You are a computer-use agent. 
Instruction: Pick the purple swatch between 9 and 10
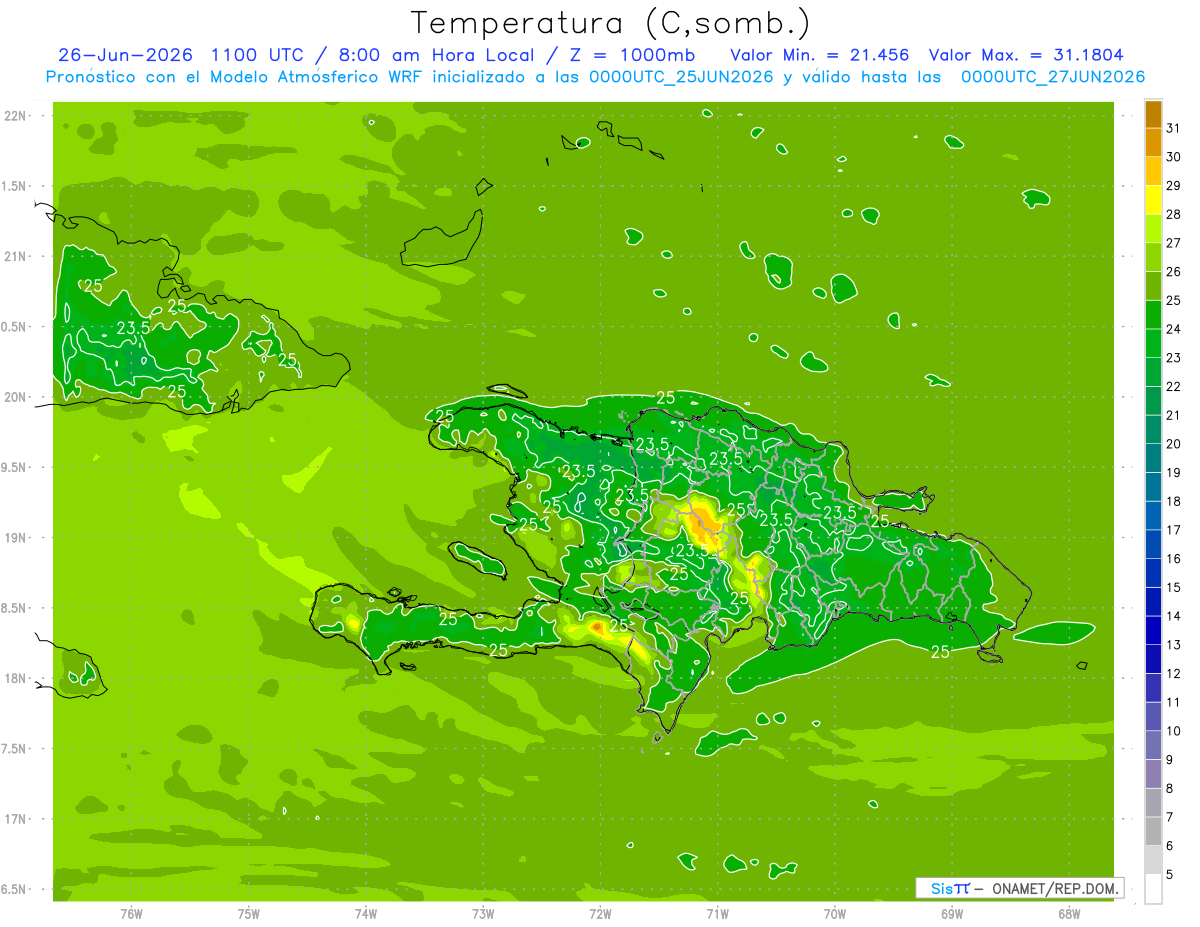pyautogui.click(x=1153, y=745)
